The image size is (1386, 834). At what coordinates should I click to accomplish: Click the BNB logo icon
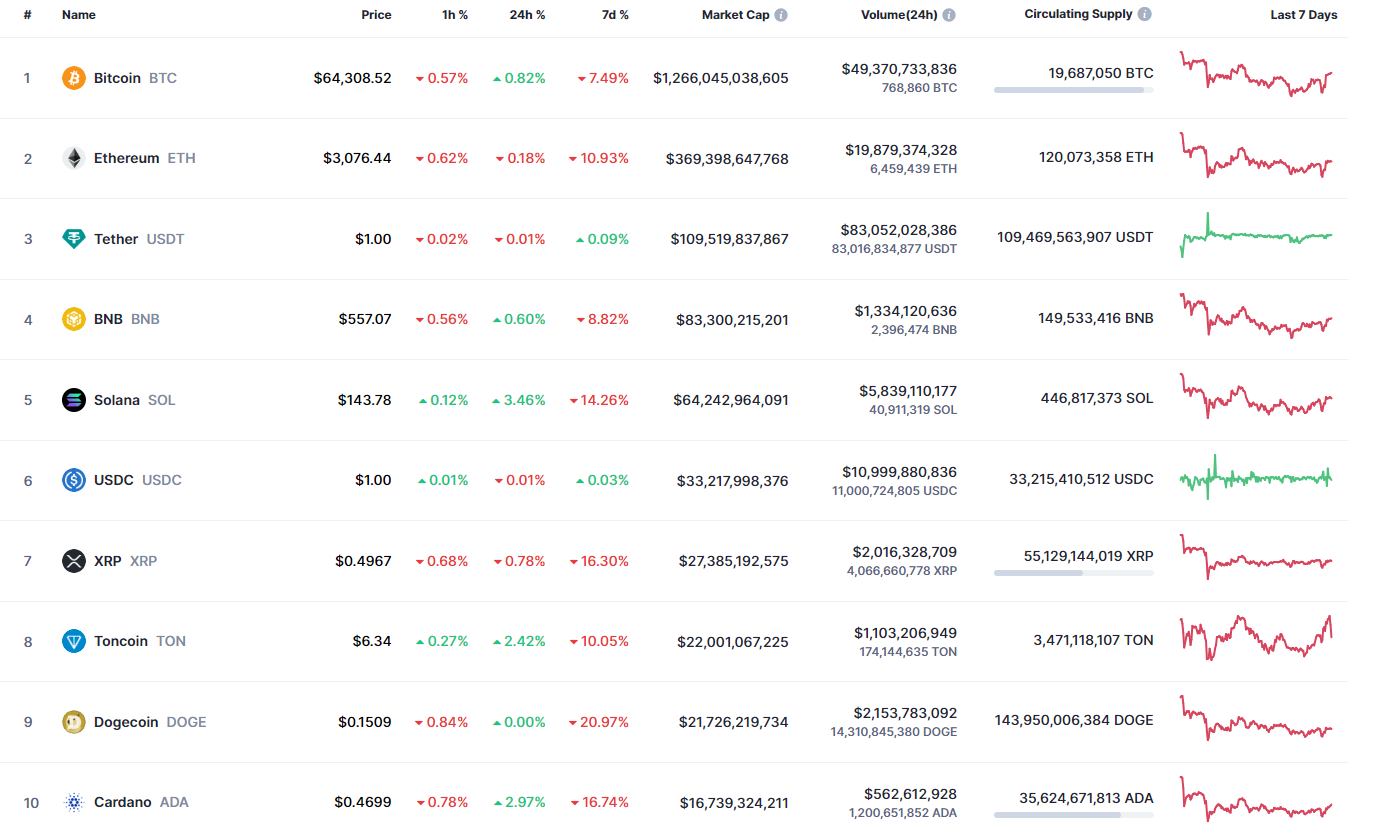click(74, 319)
